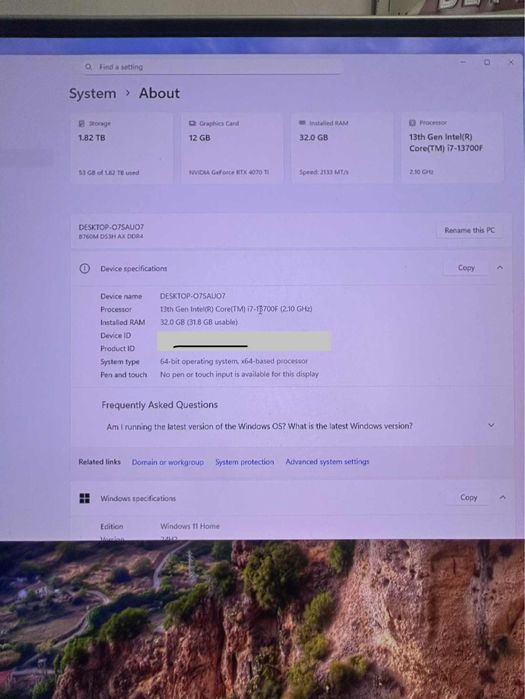The height and width of the screenshot is (699, 525).
Task: Rename this PC
Action: 469,230
